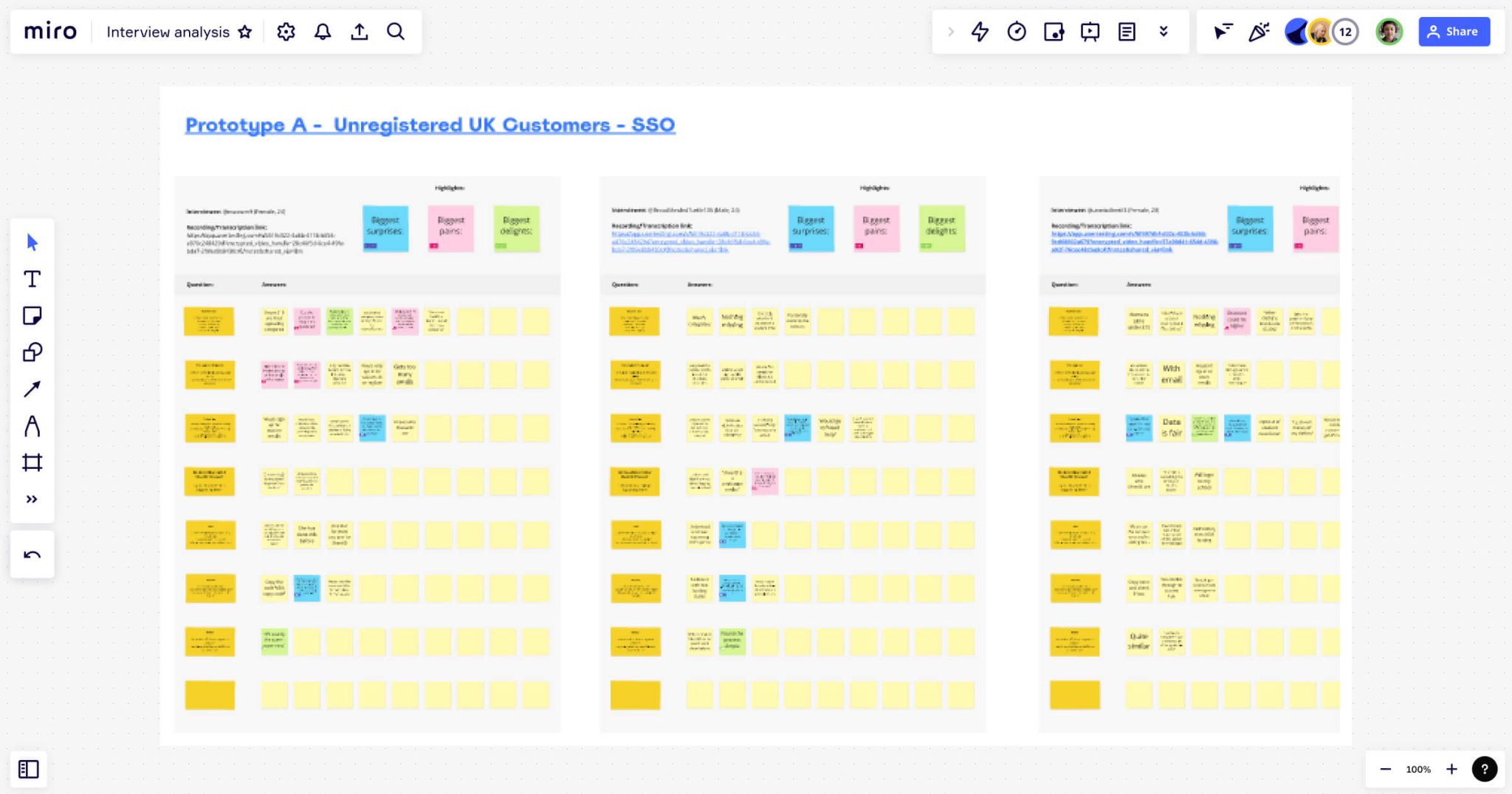
Task: Select the Text tool
Action: tap(32, 278)
